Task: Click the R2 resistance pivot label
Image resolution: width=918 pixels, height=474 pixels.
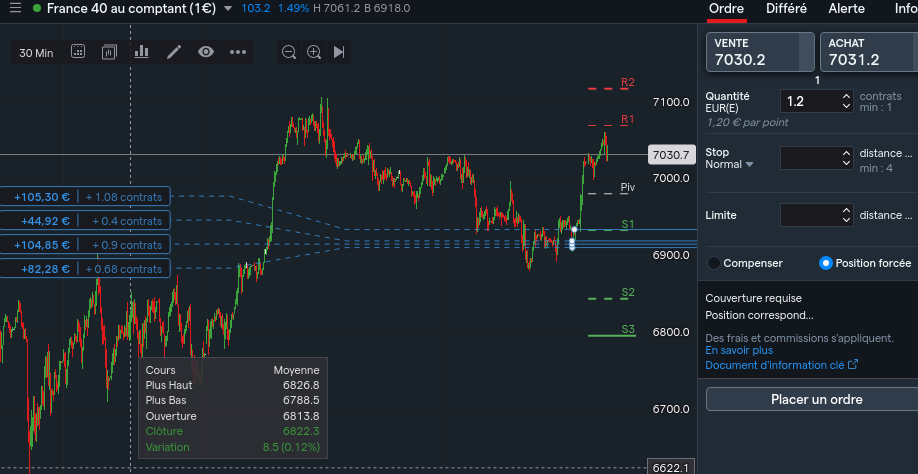Action: [628, 83]
